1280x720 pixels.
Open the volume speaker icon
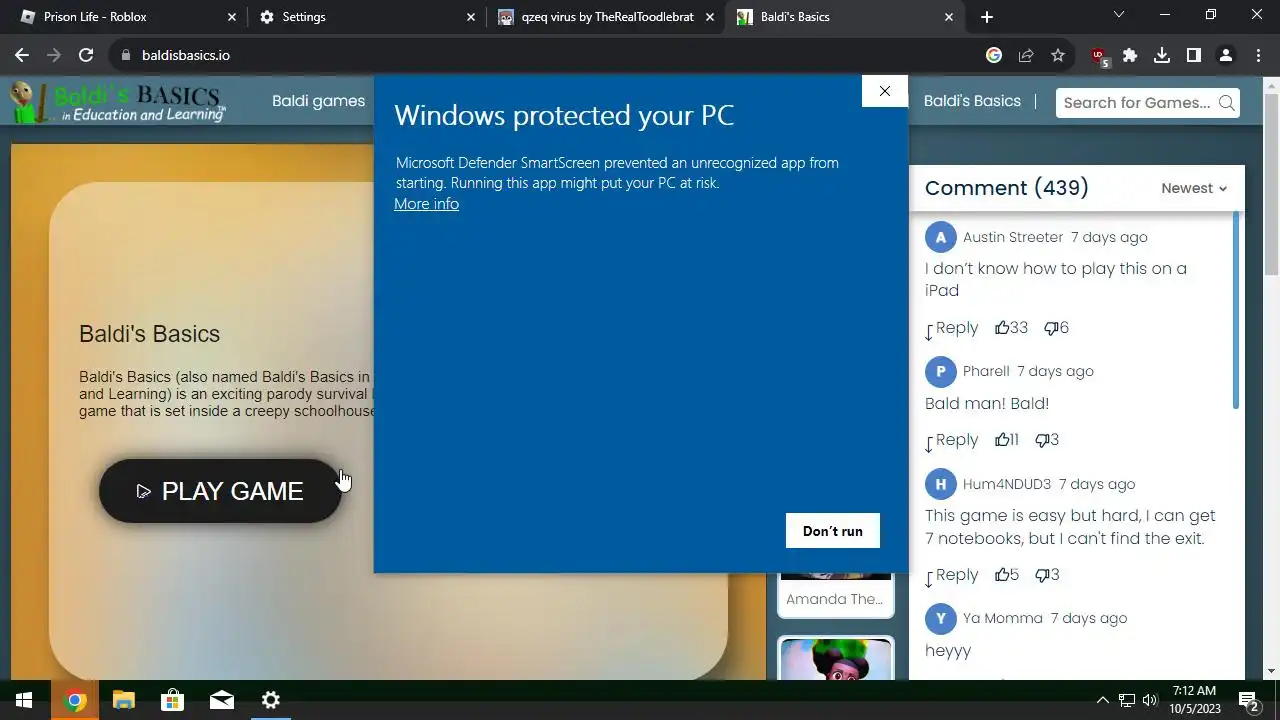[1150, 700]
